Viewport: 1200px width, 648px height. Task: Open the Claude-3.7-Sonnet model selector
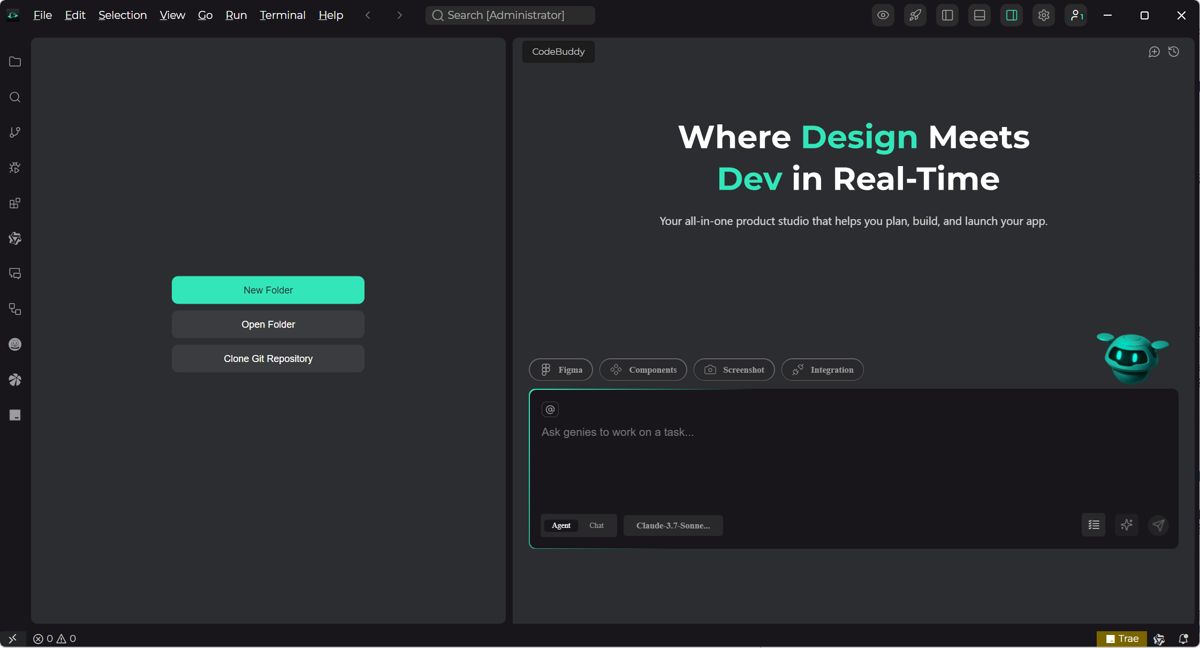click(672, 525)
